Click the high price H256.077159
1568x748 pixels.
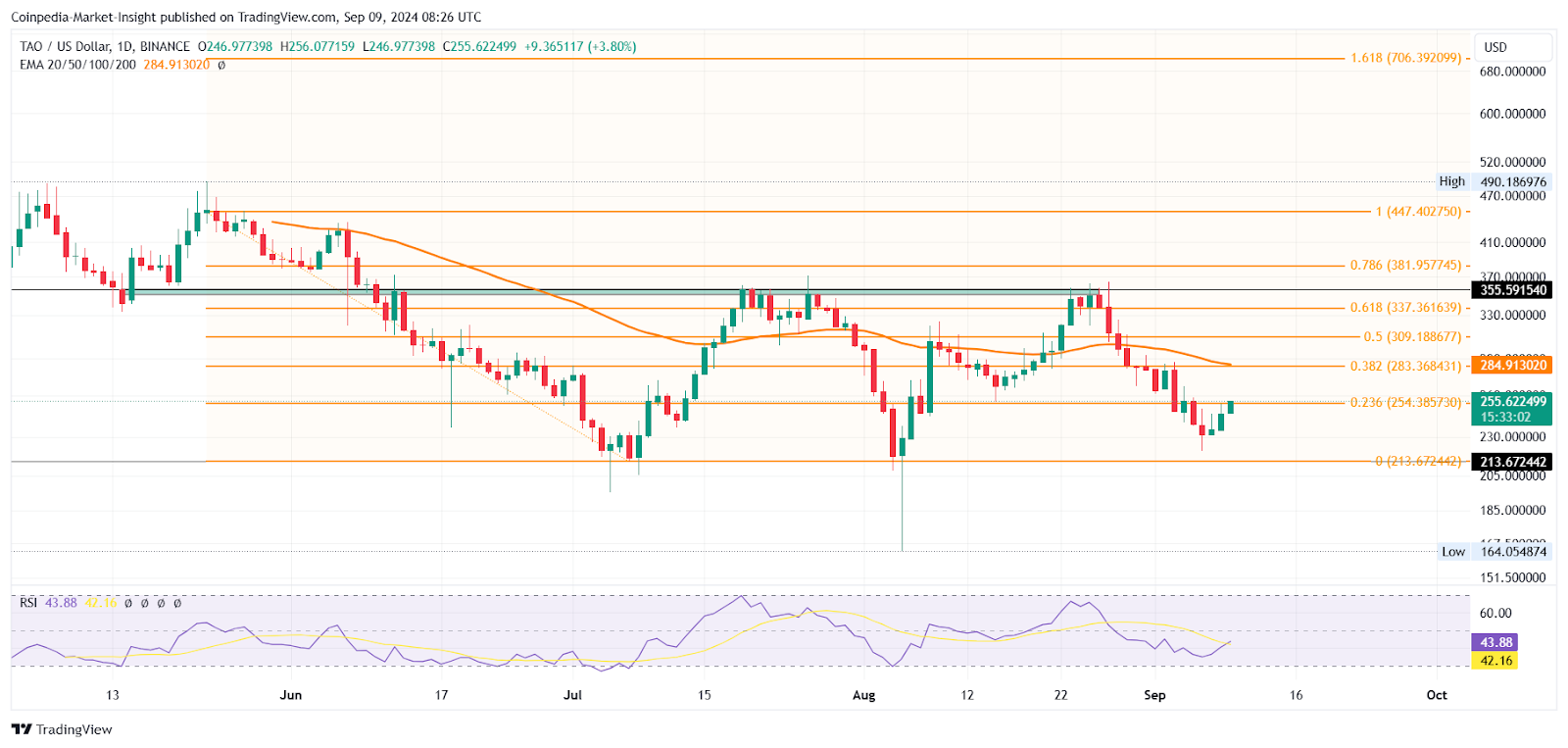(x=318, y=46)
